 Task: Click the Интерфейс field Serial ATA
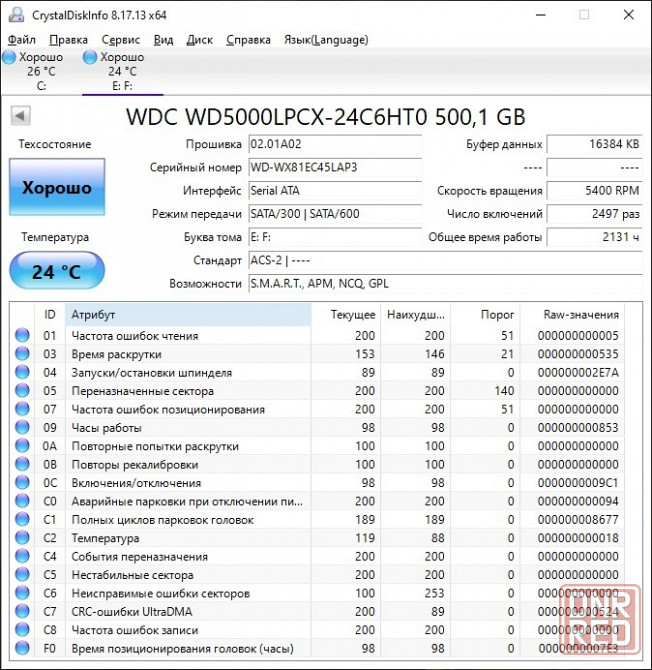[335, 191]
